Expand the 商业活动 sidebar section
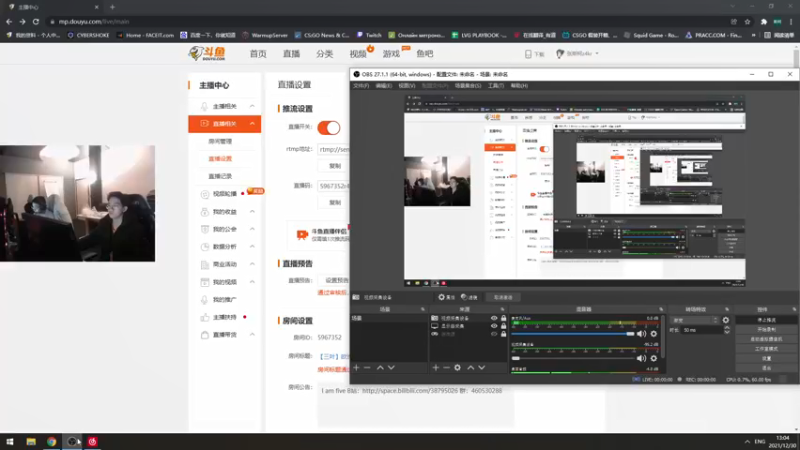Image resolution: width=800 pixels, height=450 pixels. point(252,264)
